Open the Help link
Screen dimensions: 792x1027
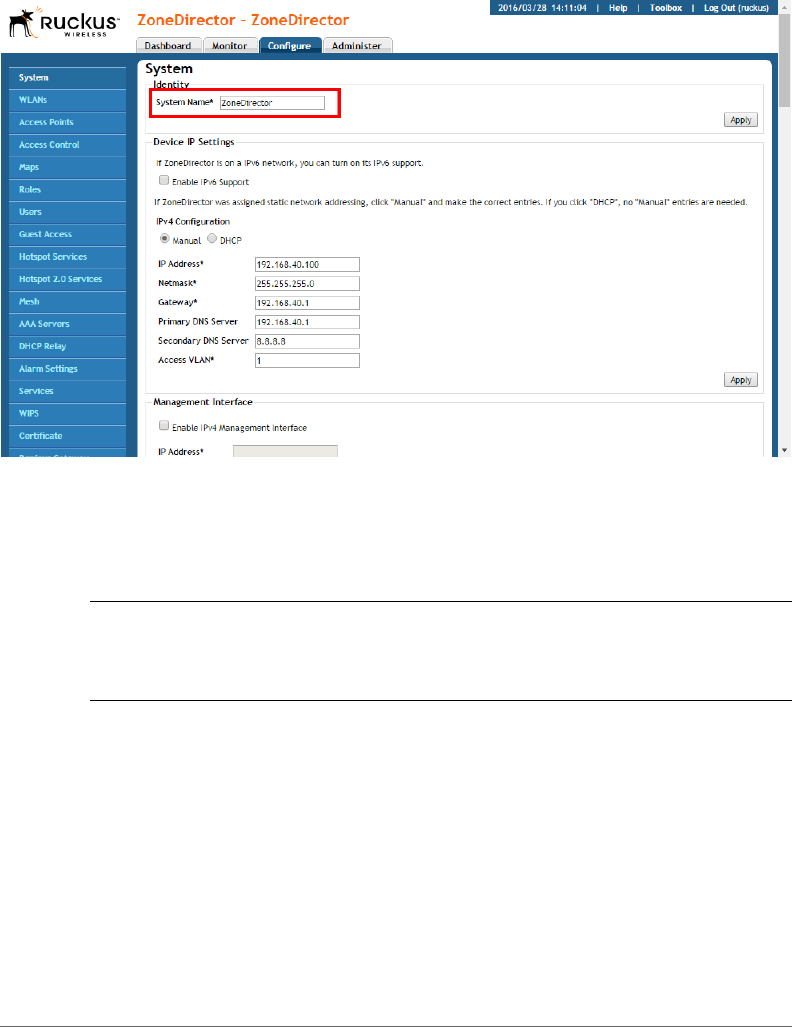point(618,8)
